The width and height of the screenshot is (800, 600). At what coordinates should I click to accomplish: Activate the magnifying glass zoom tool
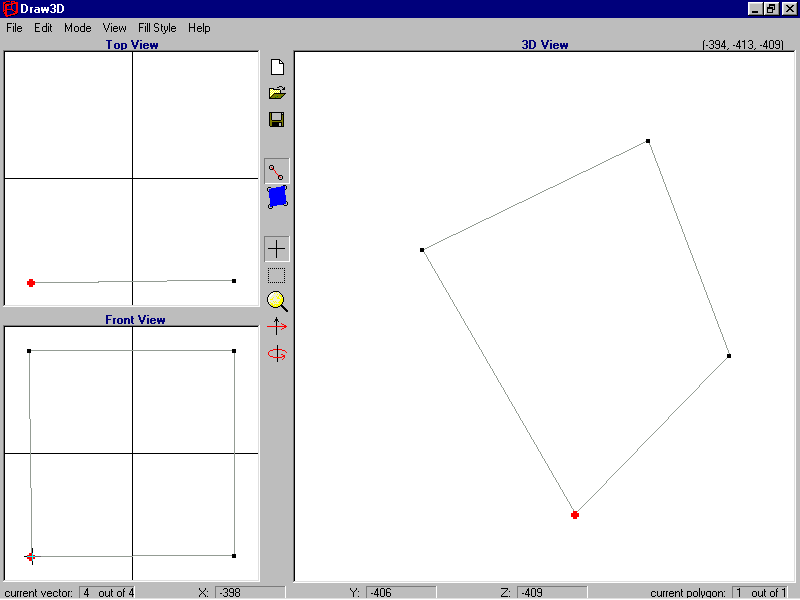[277, 301]
